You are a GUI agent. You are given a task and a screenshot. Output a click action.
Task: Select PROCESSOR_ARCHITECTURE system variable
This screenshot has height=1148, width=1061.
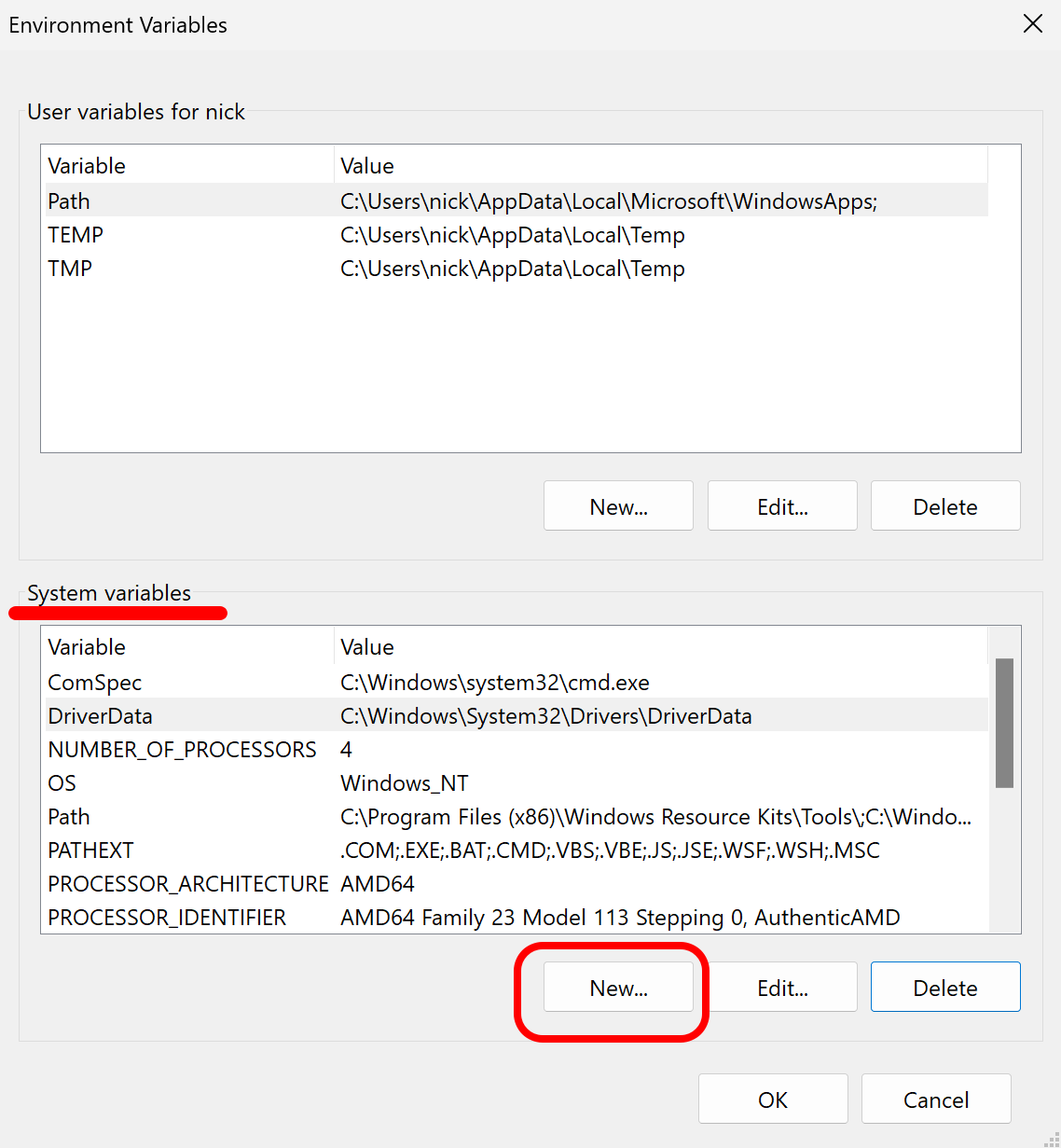tap(517, 883)
